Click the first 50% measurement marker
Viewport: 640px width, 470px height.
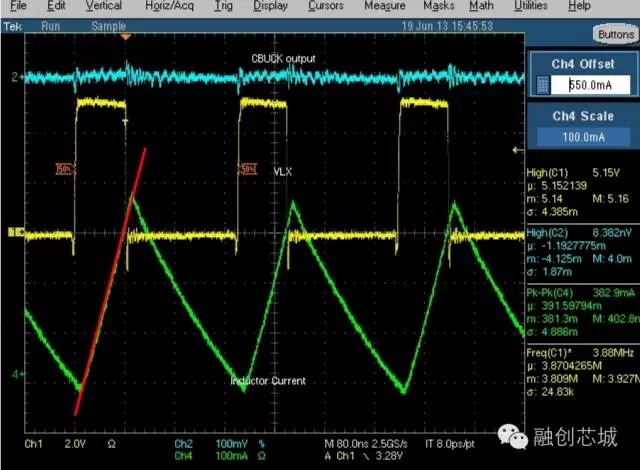[66, 170]
